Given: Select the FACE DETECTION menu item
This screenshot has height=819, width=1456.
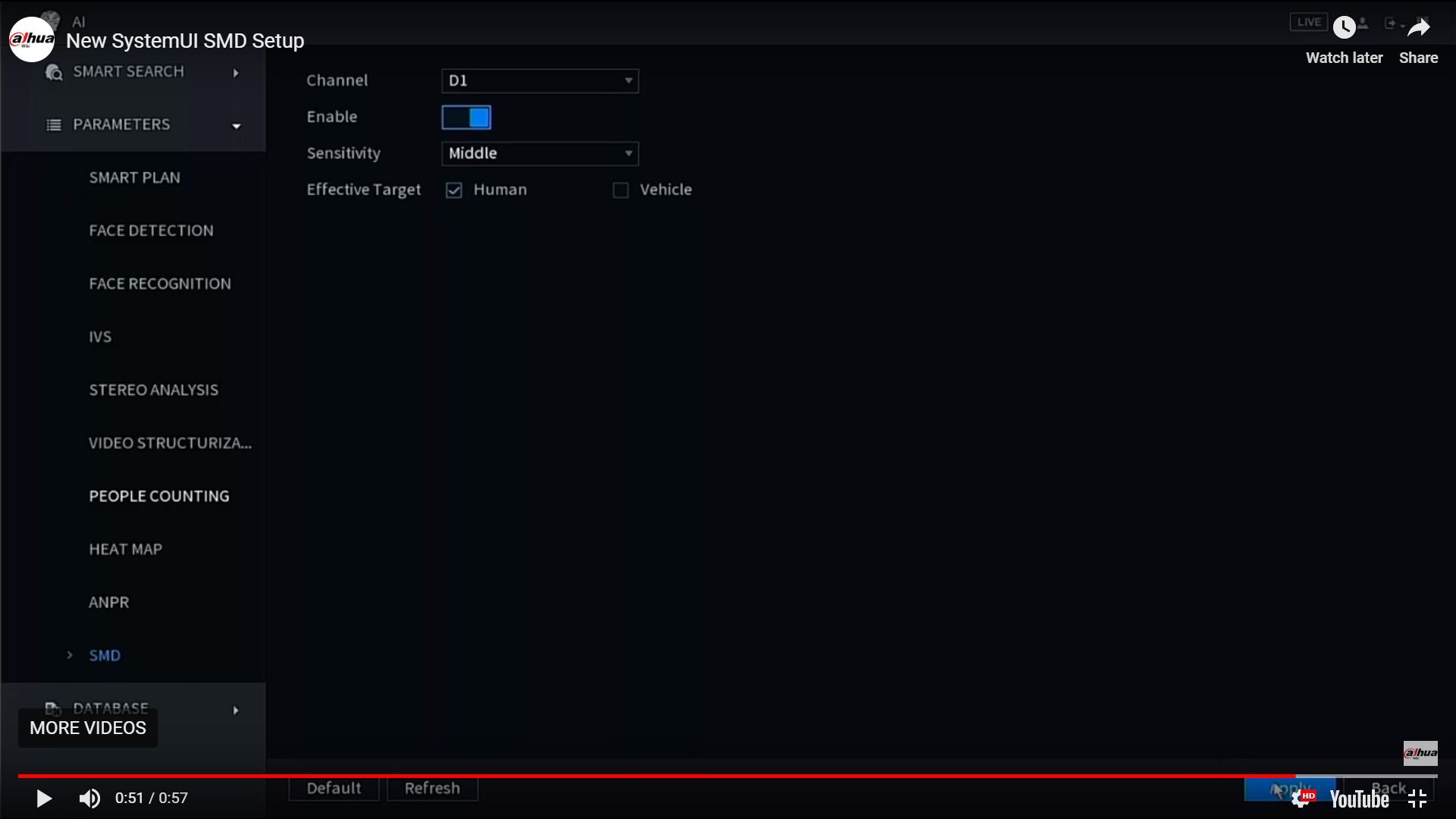Looking at the screenshot, I should point(151,231).
